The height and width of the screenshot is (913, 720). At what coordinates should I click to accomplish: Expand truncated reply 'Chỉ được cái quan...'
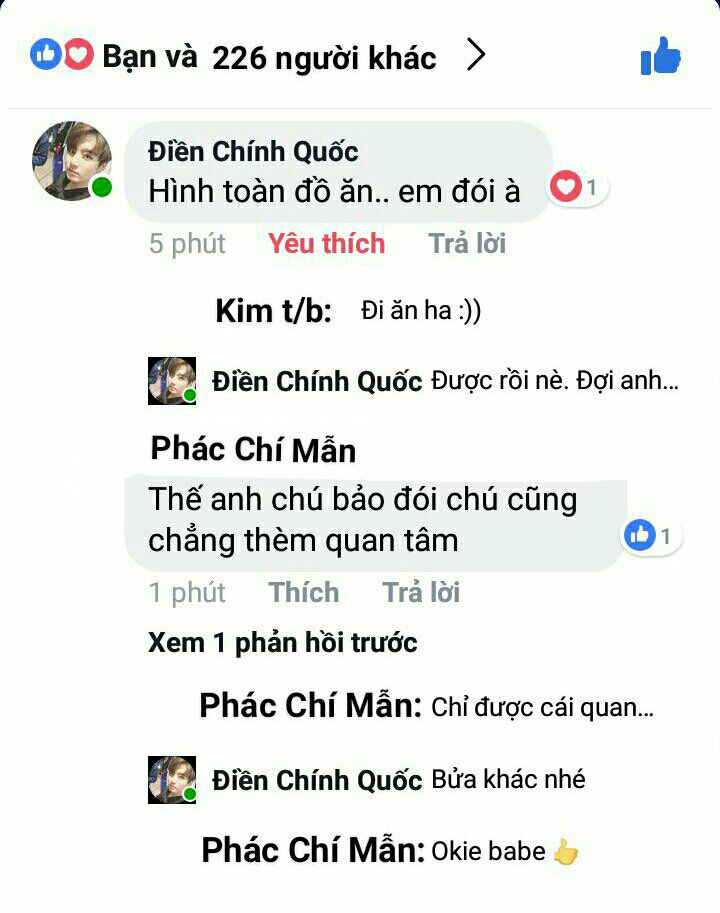point(542,707)
